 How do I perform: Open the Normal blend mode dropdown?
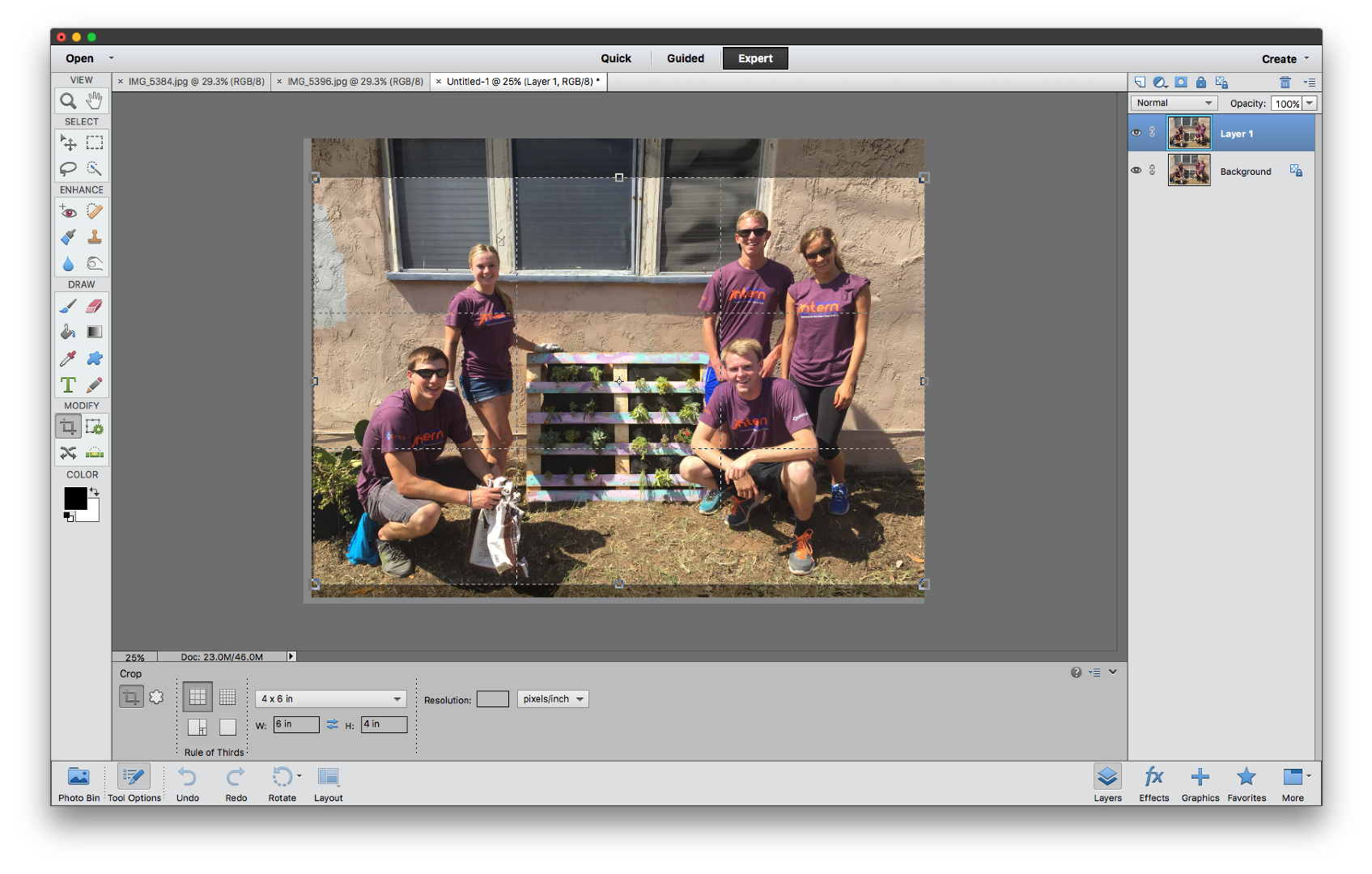tap(1174, 104)
